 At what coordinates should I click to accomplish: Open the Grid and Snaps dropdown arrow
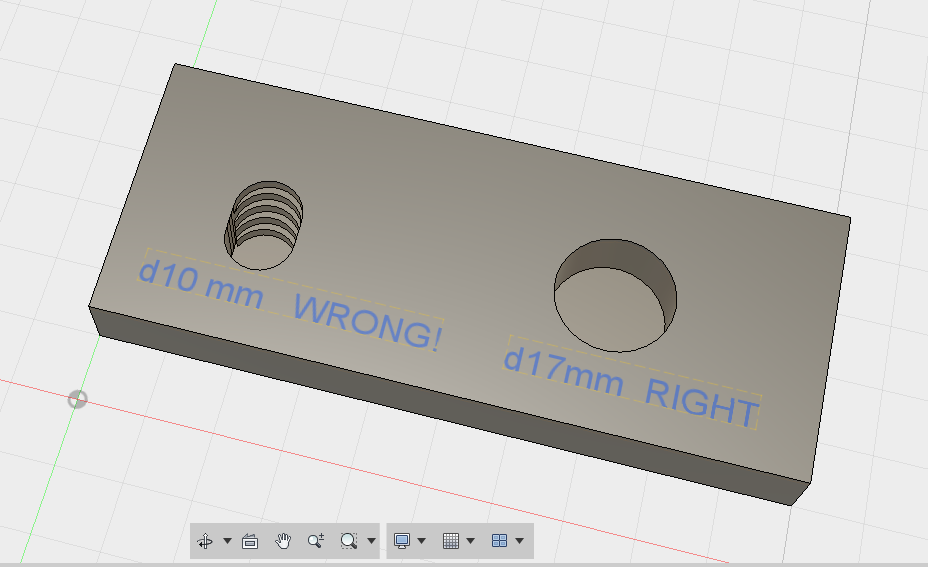point(470,541)
